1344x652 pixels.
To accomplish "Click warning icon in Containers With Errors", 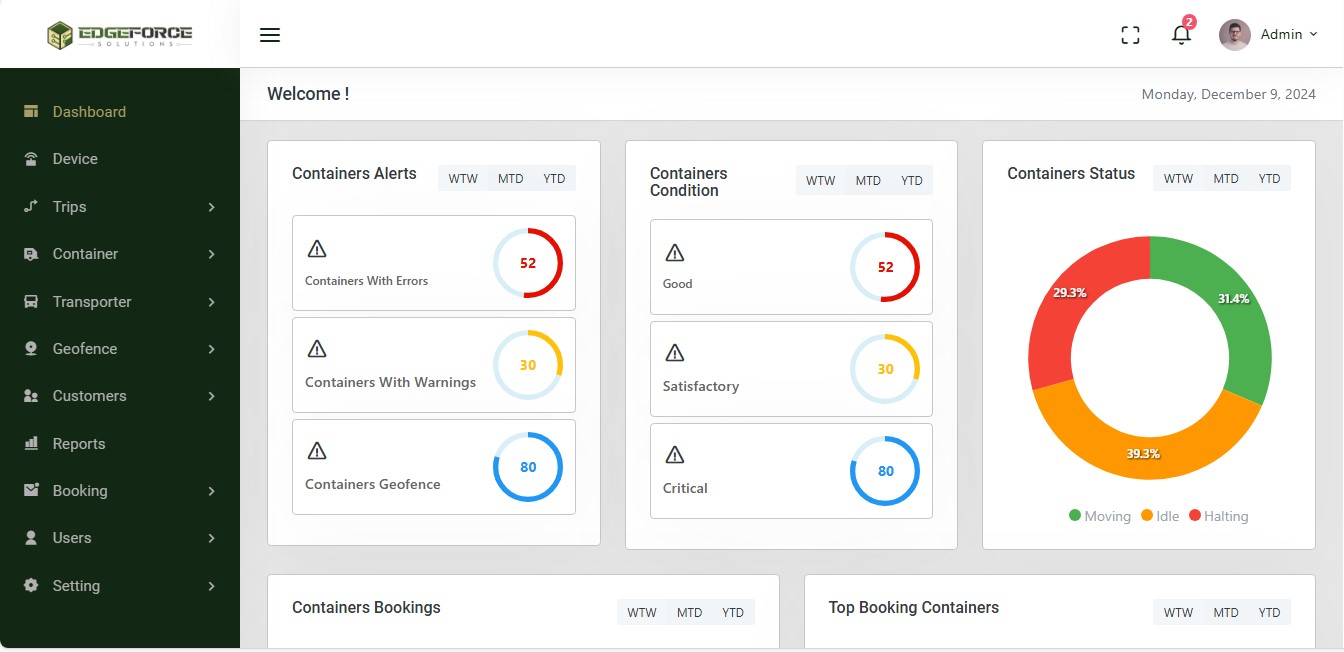I will [x=317, y=249].
